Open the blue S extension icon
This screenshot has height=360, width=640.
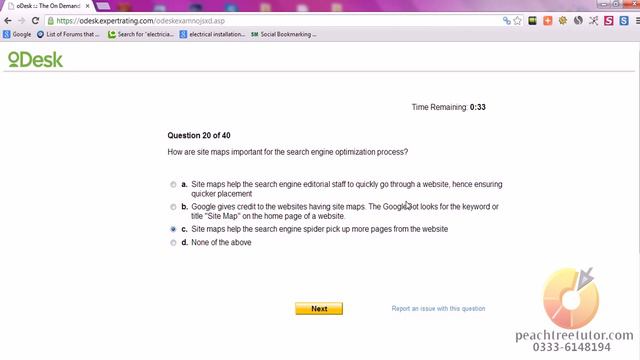click(624, 21)
